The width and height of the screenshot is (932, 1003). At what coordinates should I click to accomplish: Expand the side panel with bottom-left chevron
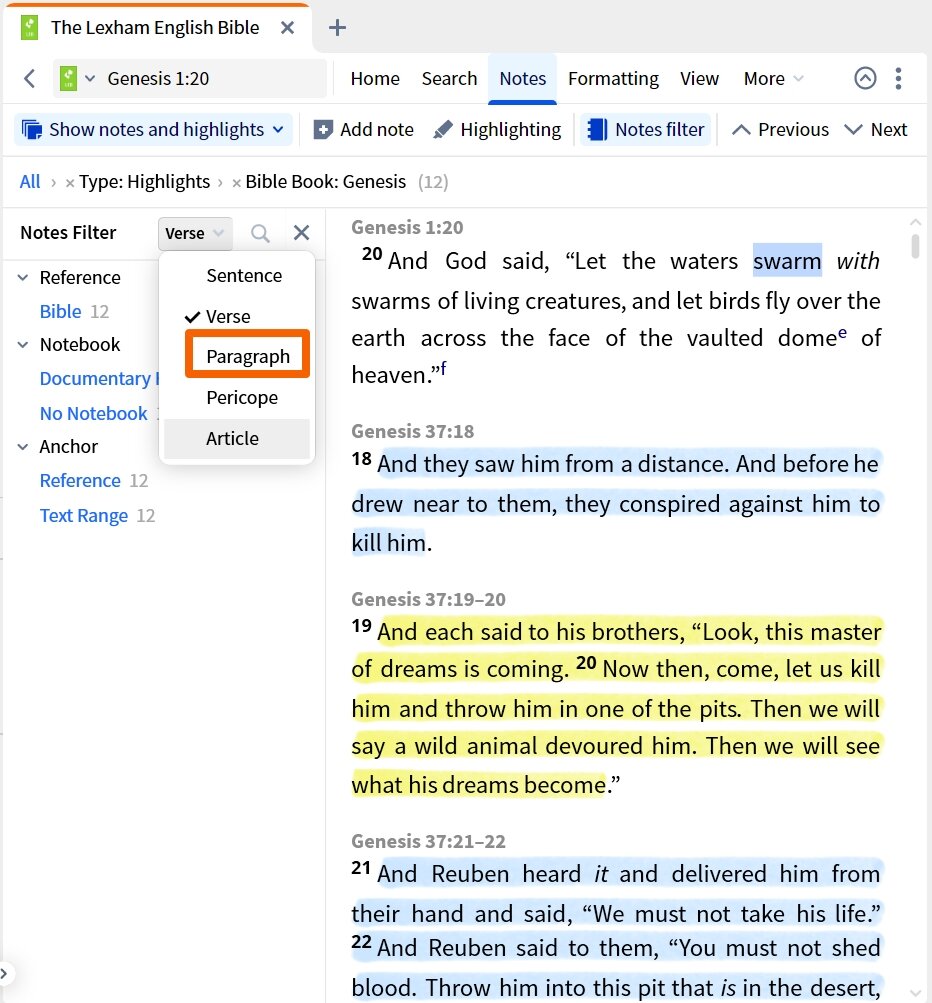[x=4, y=974]
